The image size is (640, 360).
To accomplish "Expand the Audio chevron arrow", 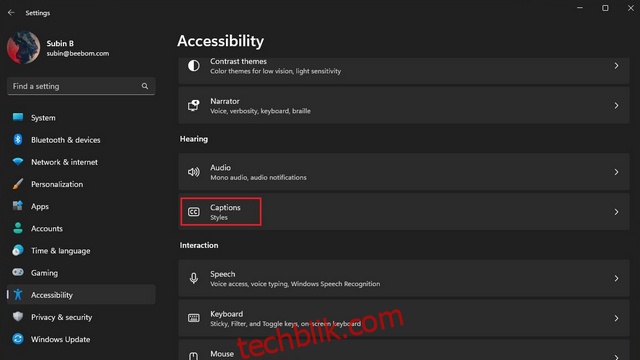I will click(x=616, y=172).
